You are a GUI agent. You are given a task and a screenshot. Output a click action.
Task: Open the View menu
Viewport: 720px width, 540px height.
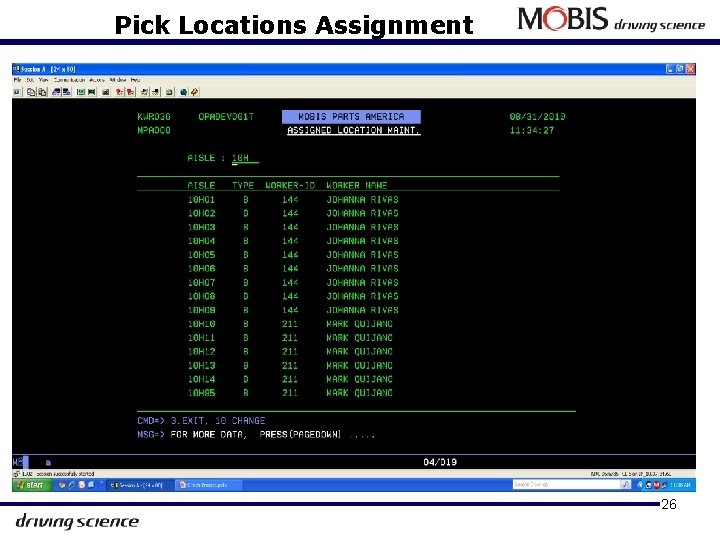click(x=44, y=80)
